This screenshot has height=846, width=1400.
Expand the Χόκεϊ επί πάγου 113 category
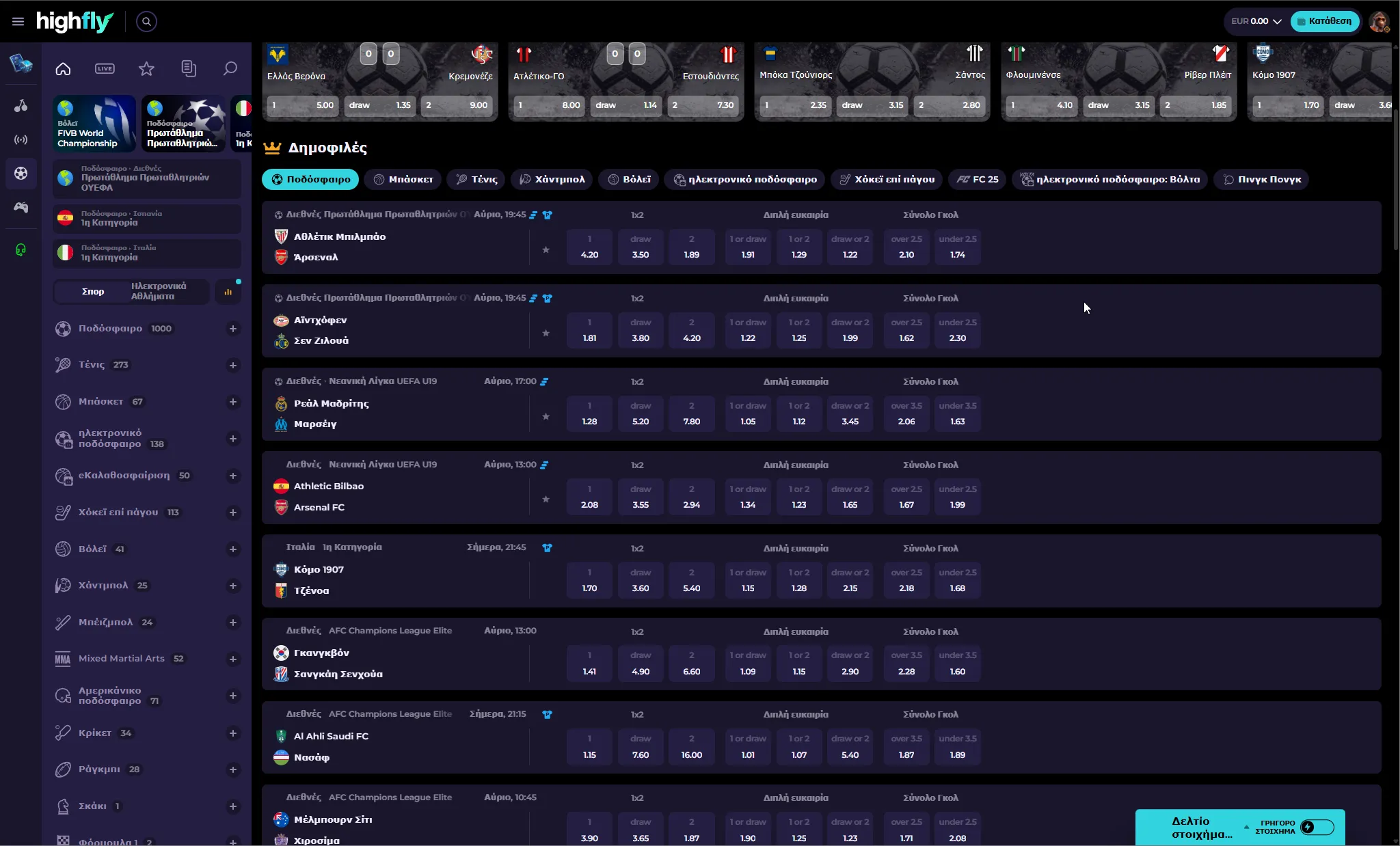coord(232,513)
